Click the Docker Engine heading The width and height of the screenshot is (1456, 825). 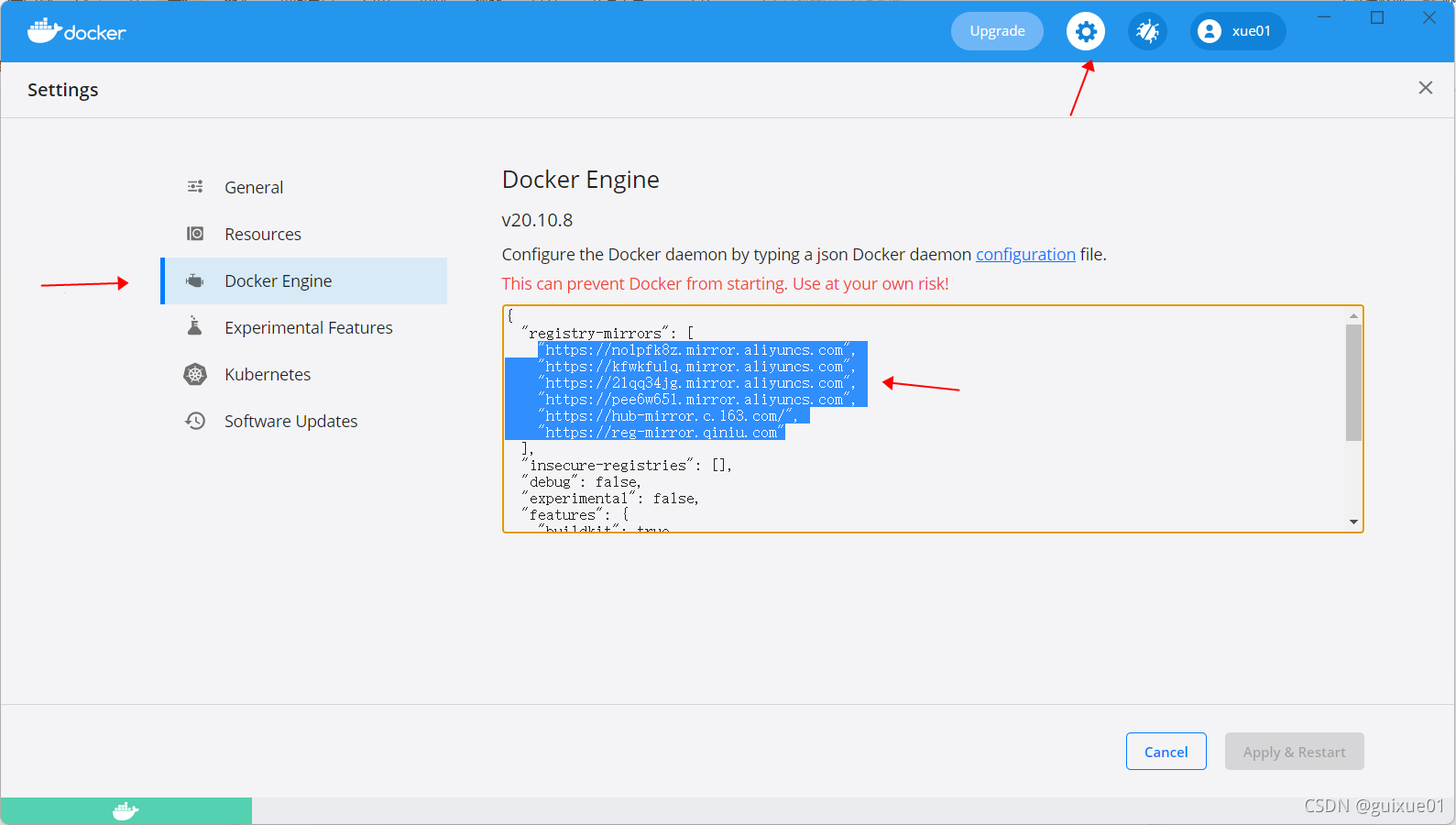[581, 180]
